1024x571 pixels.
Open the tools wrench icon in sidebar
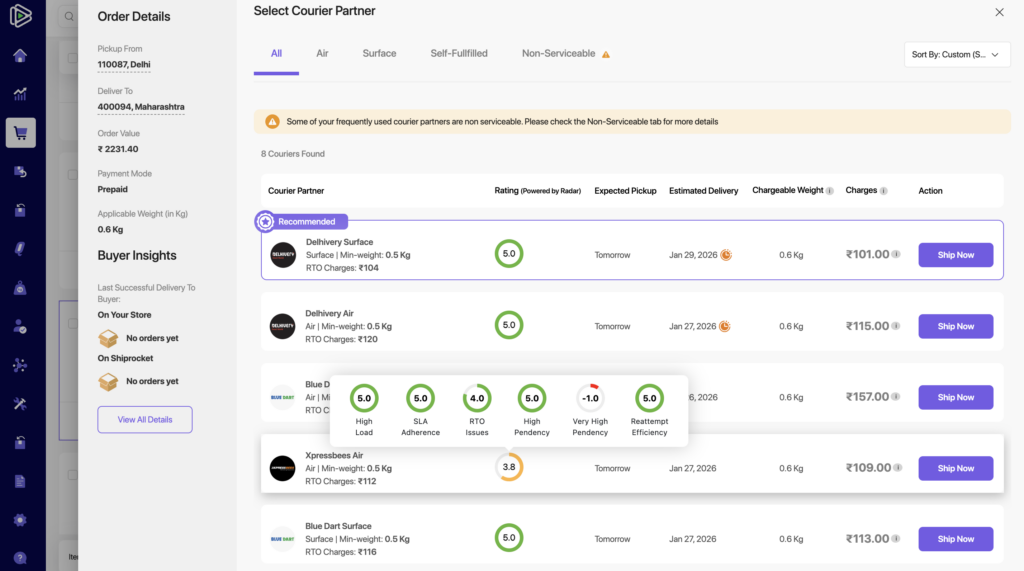pos(20,404)
